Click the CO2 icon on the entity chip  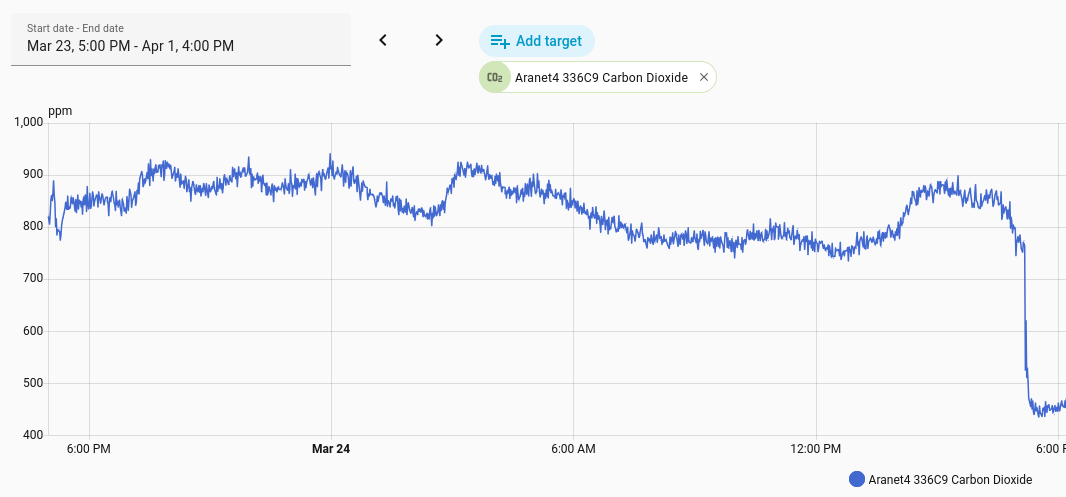click(494, 77)
